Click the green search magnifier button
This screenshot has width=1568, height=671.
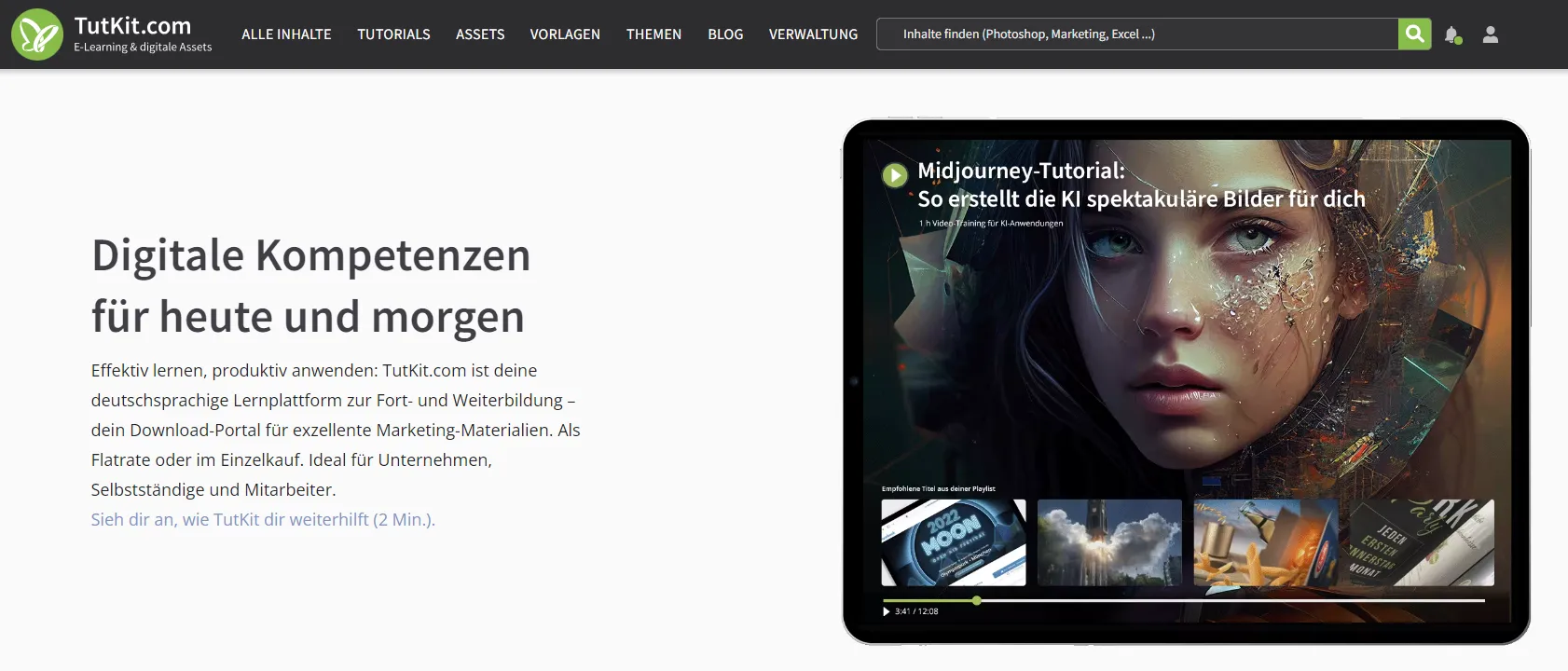tap(1414, 34)
